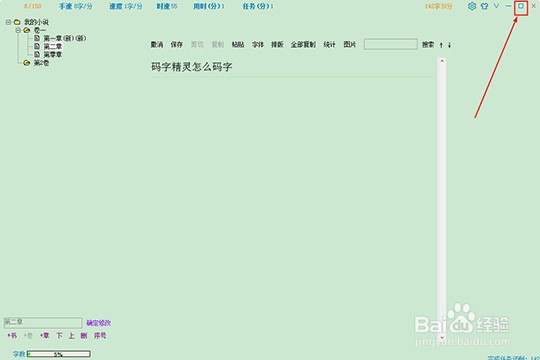Open 统计 (statistics)
The image size is (540, 360).
point(330,44)
